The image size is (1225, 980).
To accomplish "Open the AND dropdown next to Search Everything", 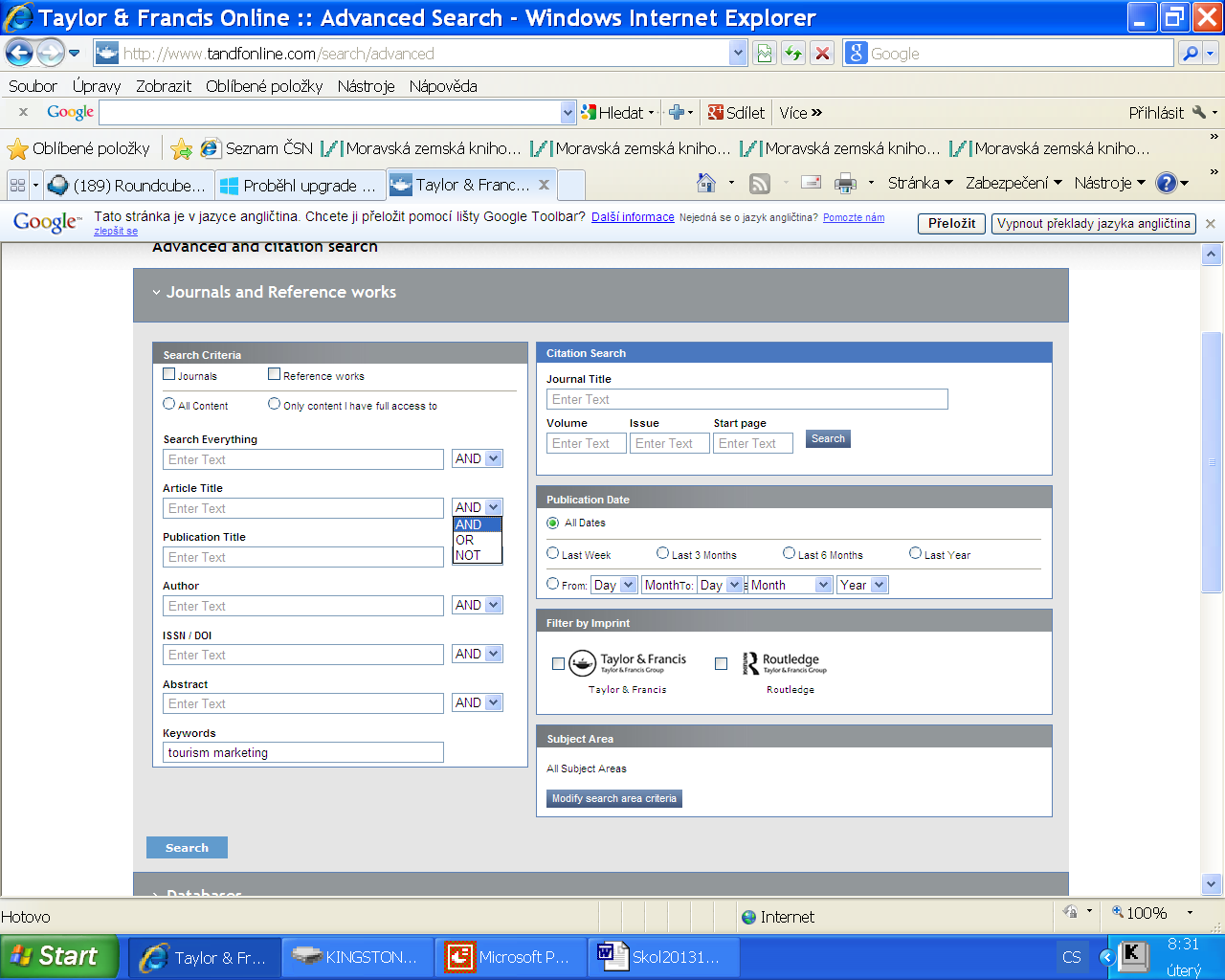I will click(478, 458).
